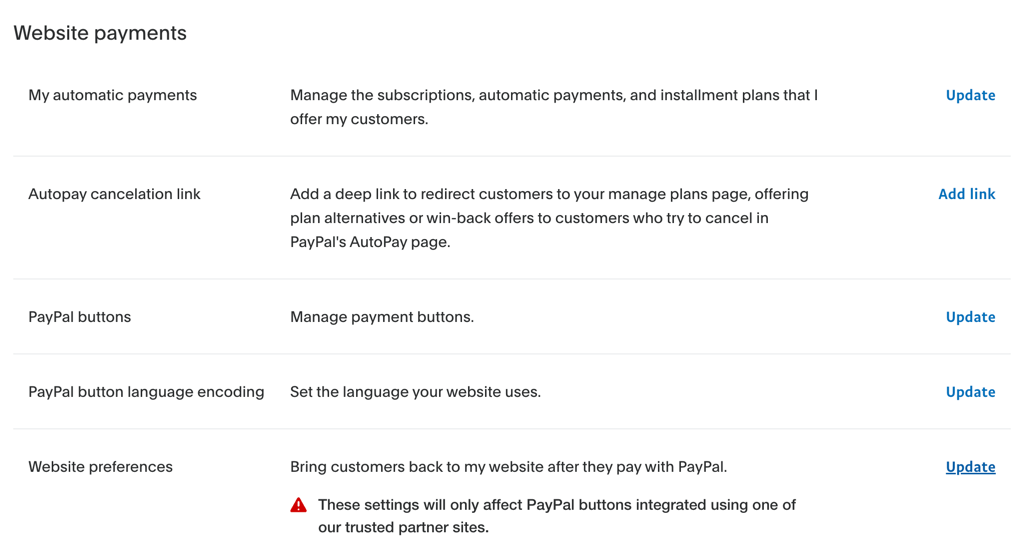This screenshot has width=1022, height=552.
Task: Update the PayPal buttons settings
Action: click(971, 317)
